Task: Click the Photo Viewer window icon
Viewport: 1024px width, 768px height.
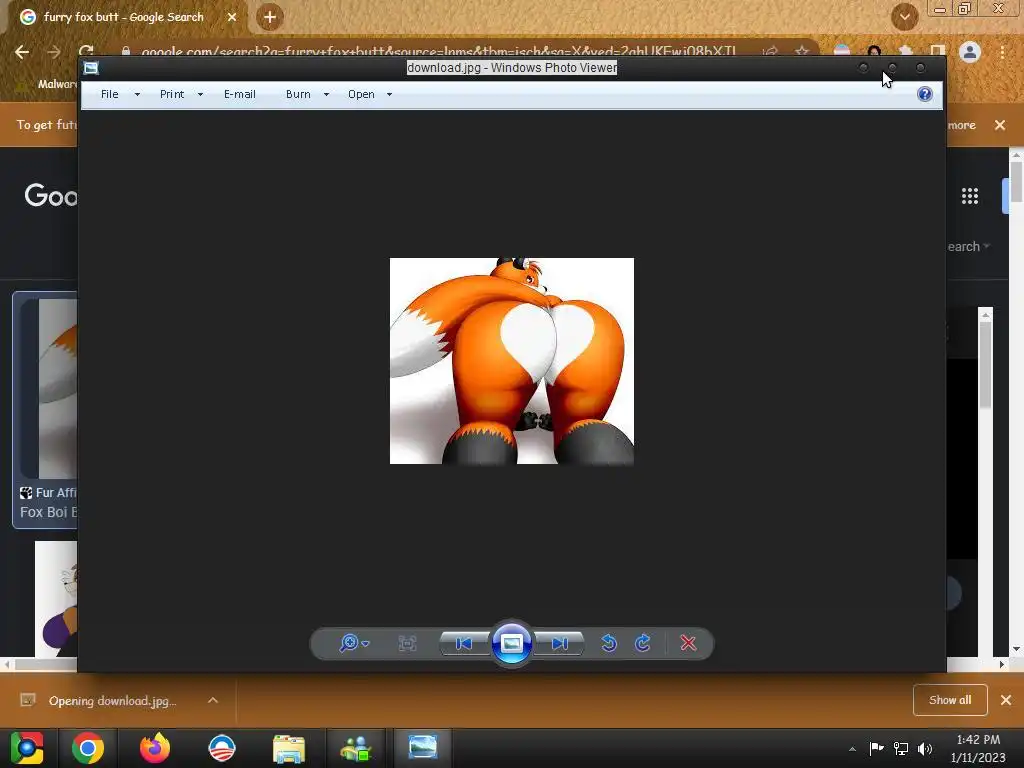Action: pyautogui.click(x=91, y=68)
